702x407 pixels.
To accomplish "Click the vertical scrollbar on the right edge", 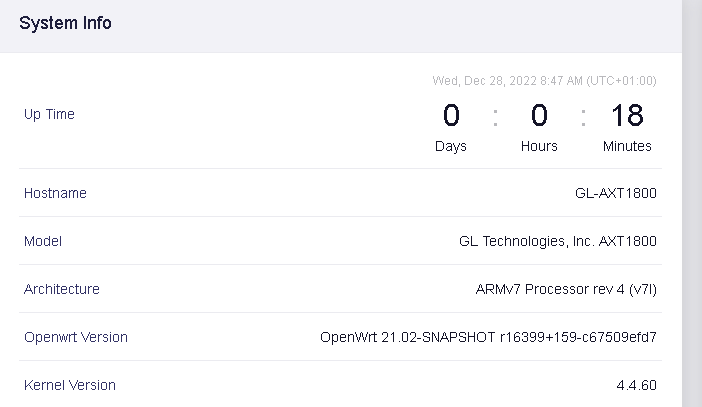I will click(x=691, y=200).
